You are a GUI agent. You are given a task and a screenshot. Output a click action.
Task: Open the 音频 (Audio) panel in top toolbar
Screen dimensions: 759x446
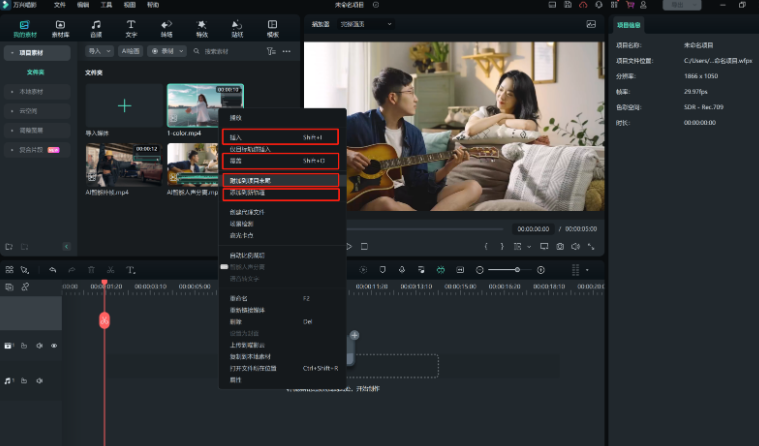(x=96, y=27)
